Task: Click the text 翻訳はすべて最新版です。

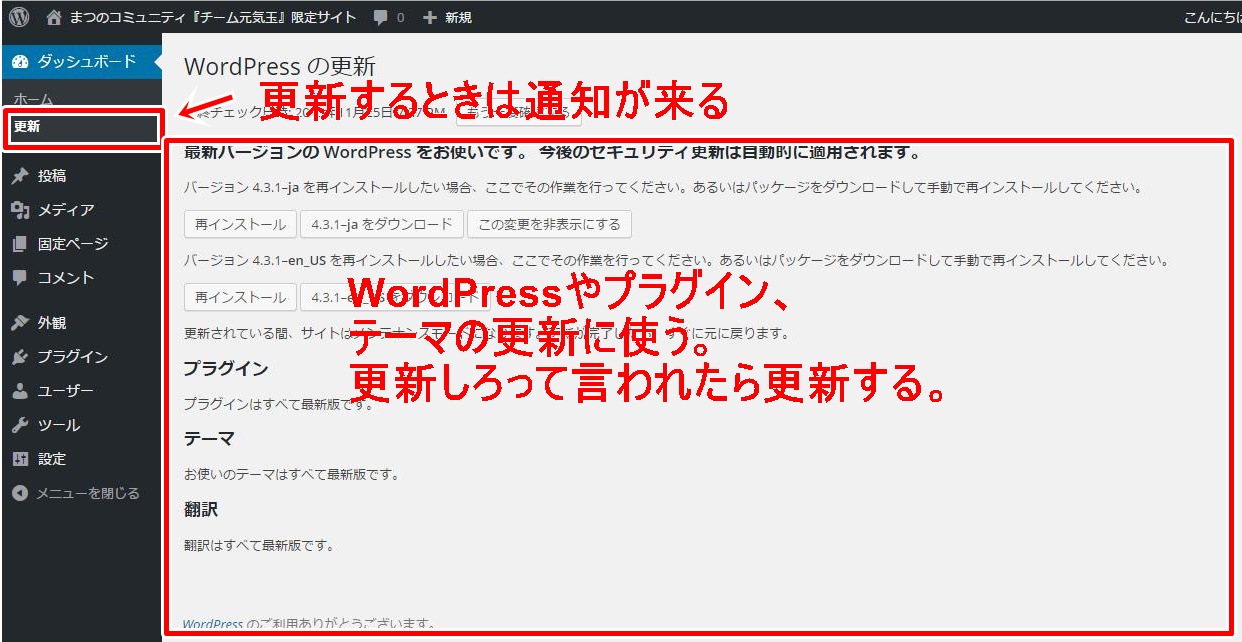Action: (x=259, y=546)
